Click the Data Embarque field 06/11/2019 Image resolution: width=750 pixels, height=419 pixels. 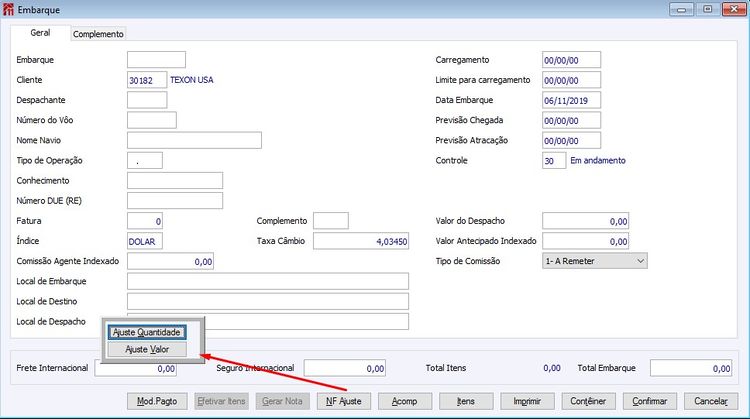[572, 100]
